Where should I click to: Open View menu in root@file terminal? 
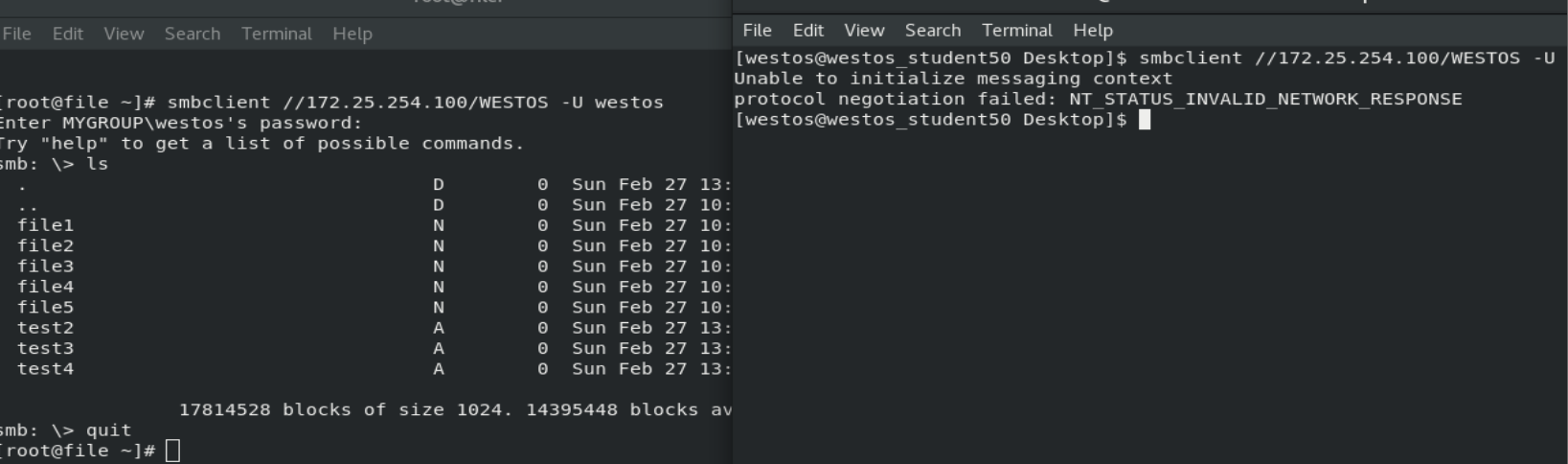point(124,34)
